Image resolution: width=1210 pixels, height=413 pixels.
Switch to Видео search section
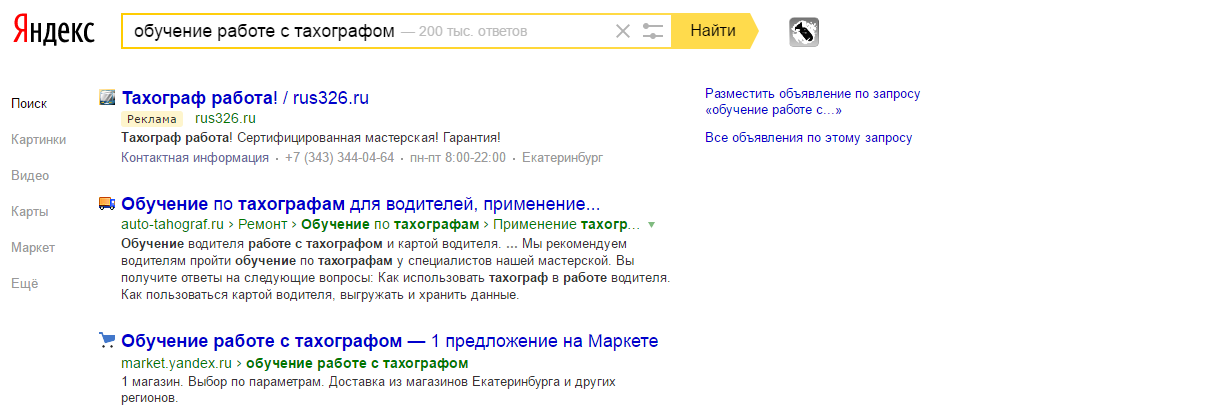(x=30, y=175)
